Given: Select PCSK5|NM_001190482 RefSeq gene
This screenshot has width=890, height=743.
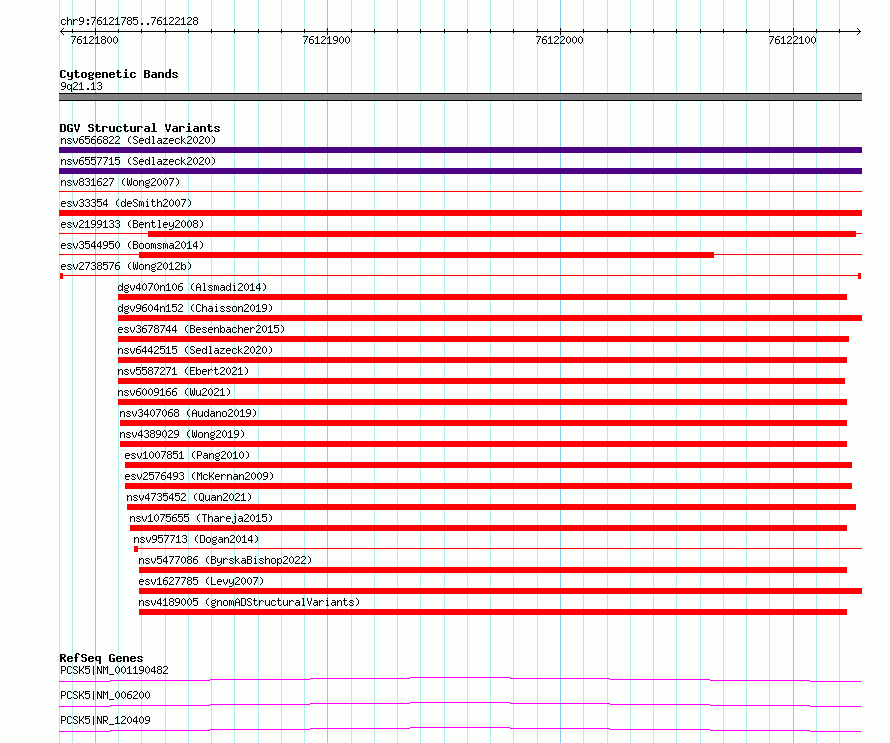Looking at the screenshot, I should click(x=114, y=670).
